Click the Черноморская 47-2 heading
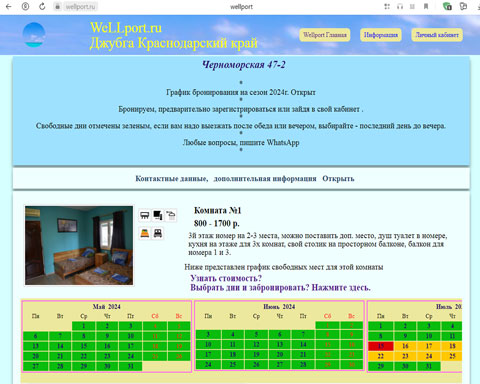480x384 pixels. 244,64
